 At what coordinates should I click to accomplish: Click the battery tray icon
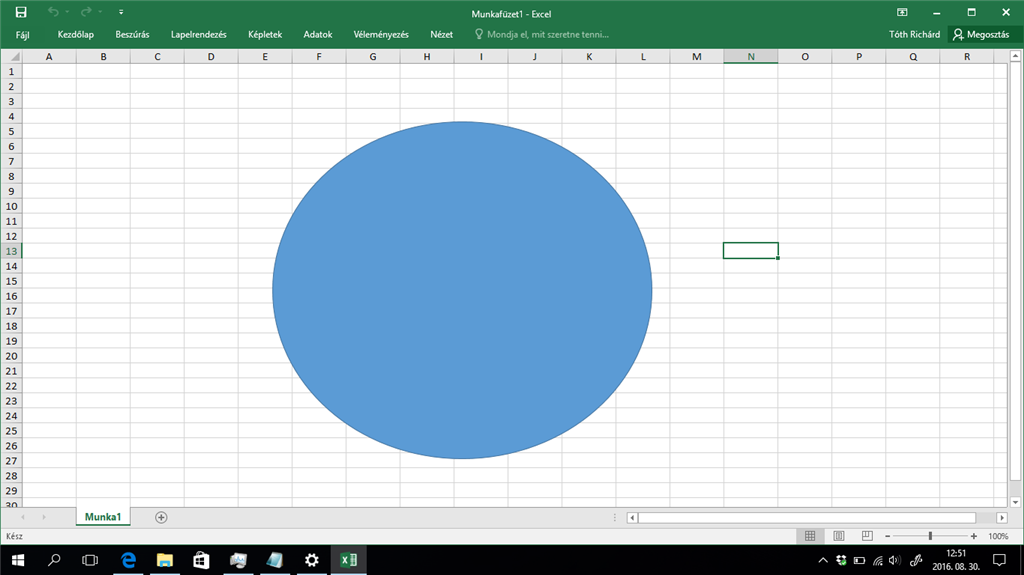(x=859, y=560)
